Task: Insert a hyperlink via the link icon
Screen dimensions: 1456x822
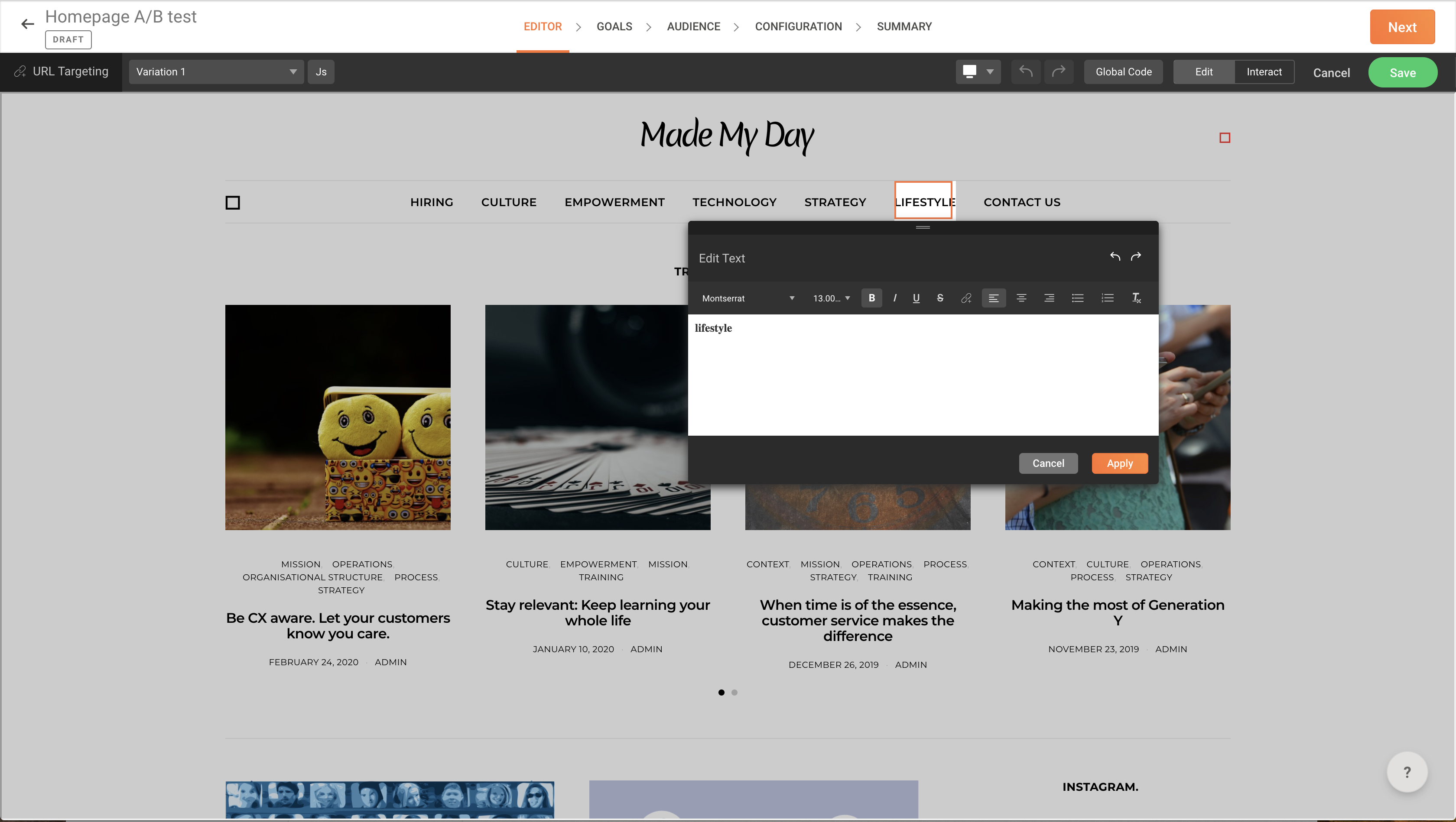Action: 966,298
